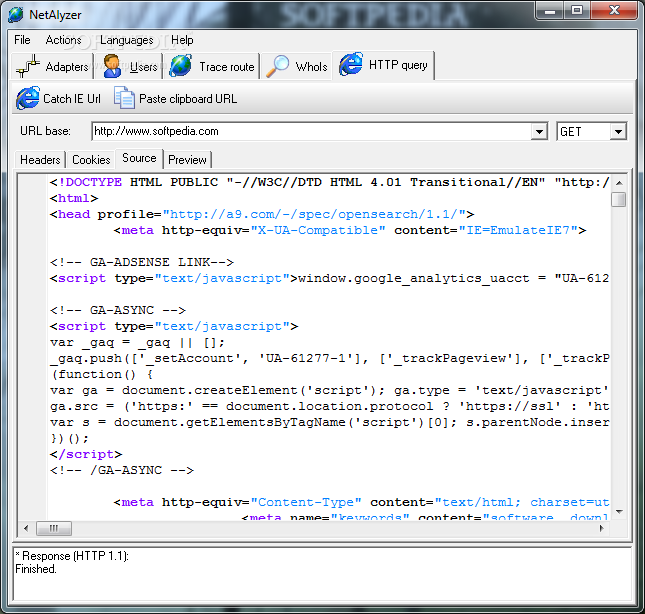
Task: Click the /GA-ASYNC closing comment line
Action: (121, 470)
